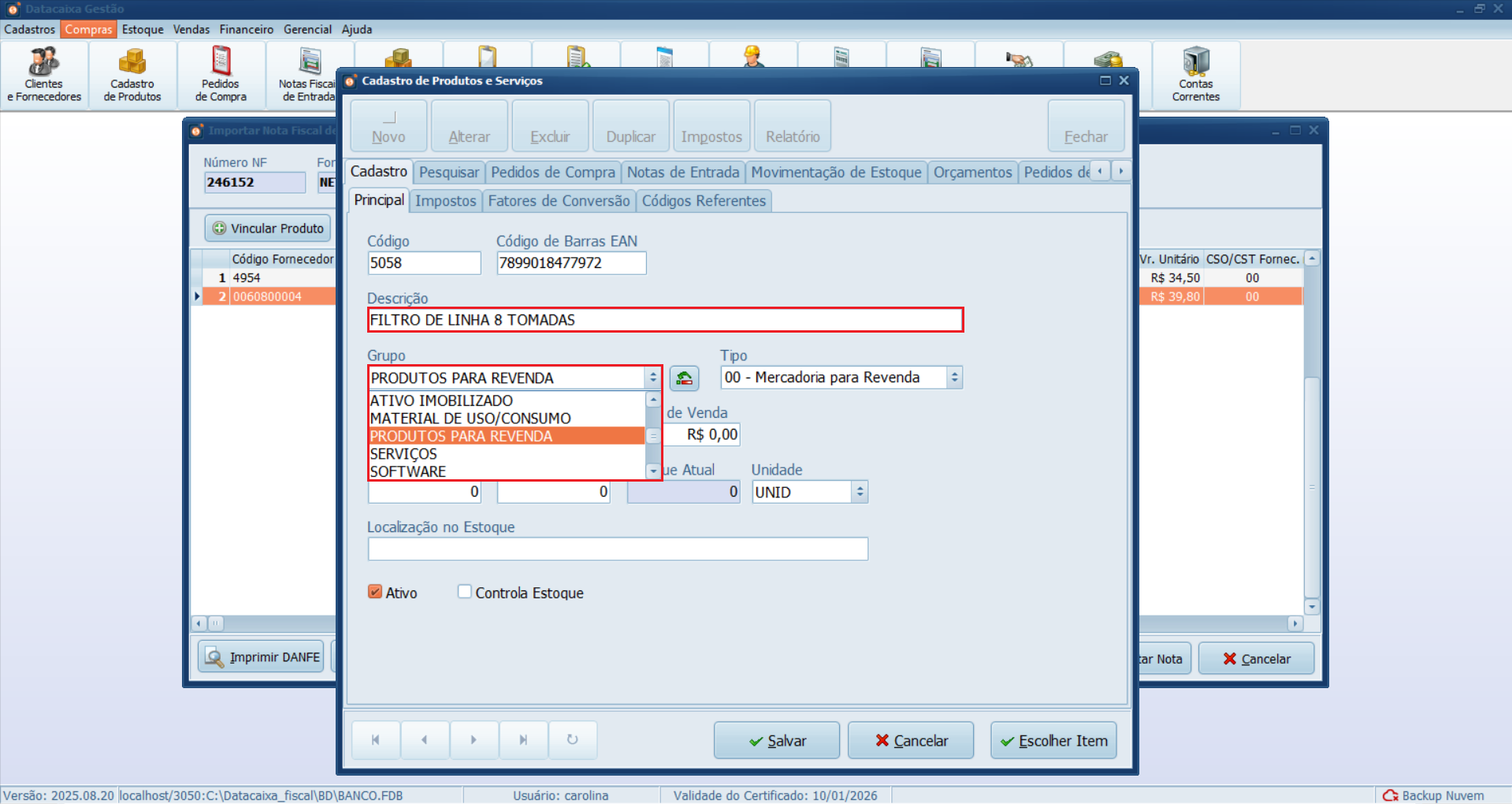1512x804 pixels.
Task: Open Clientes e Fornecedores toolbar icon
Action: pos(44,75)
